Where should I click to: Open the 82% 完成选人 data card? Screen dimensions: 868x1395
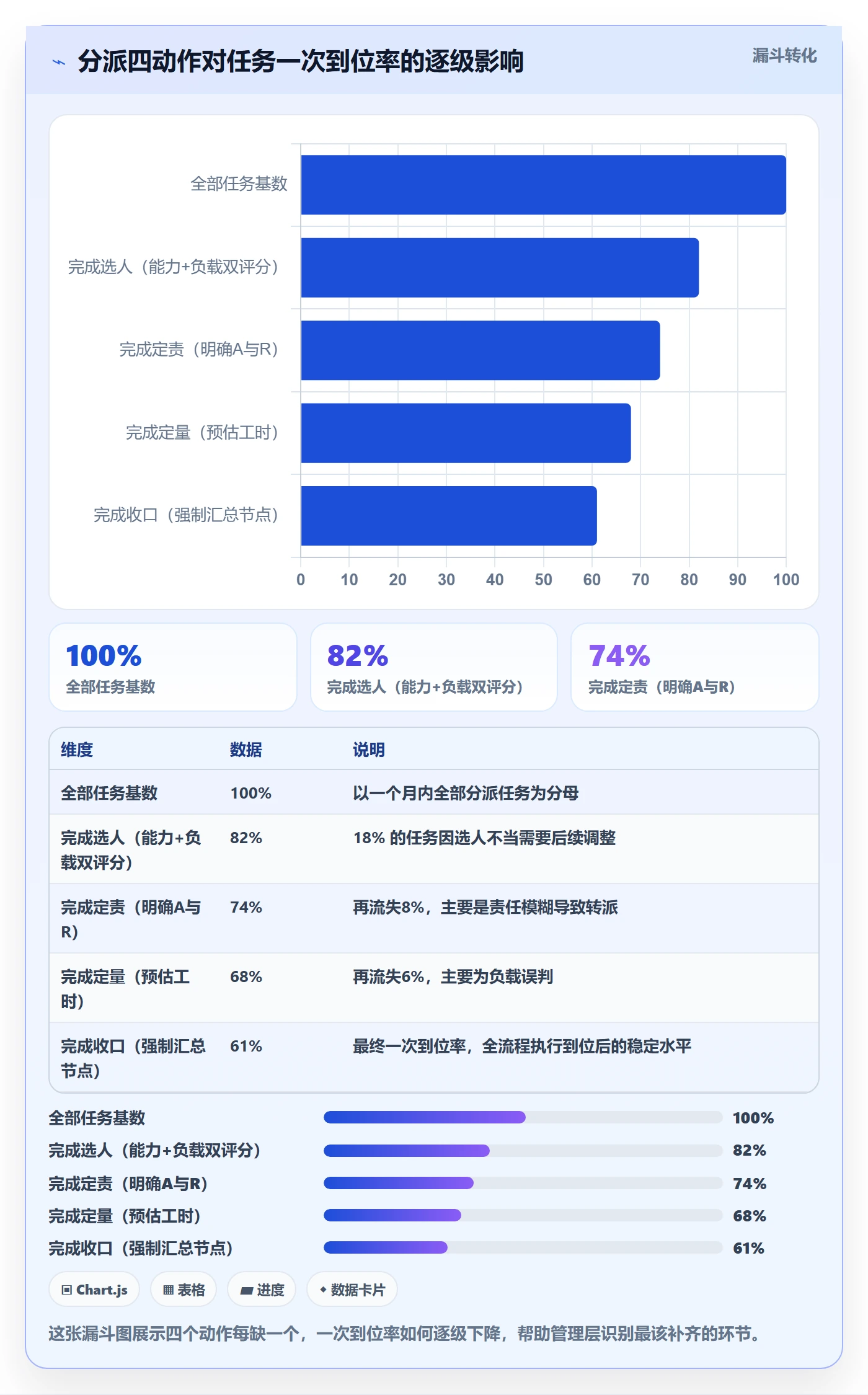434,667
